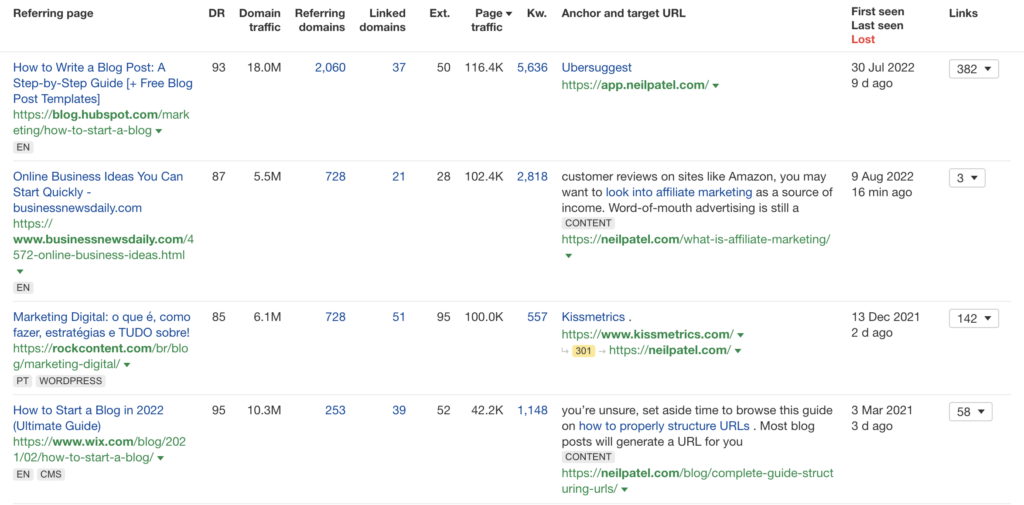Open the Links dropdown showing 142
The height and width of the screenshot is (505, 1024).
pyautogui.click(x=973, y=319)
